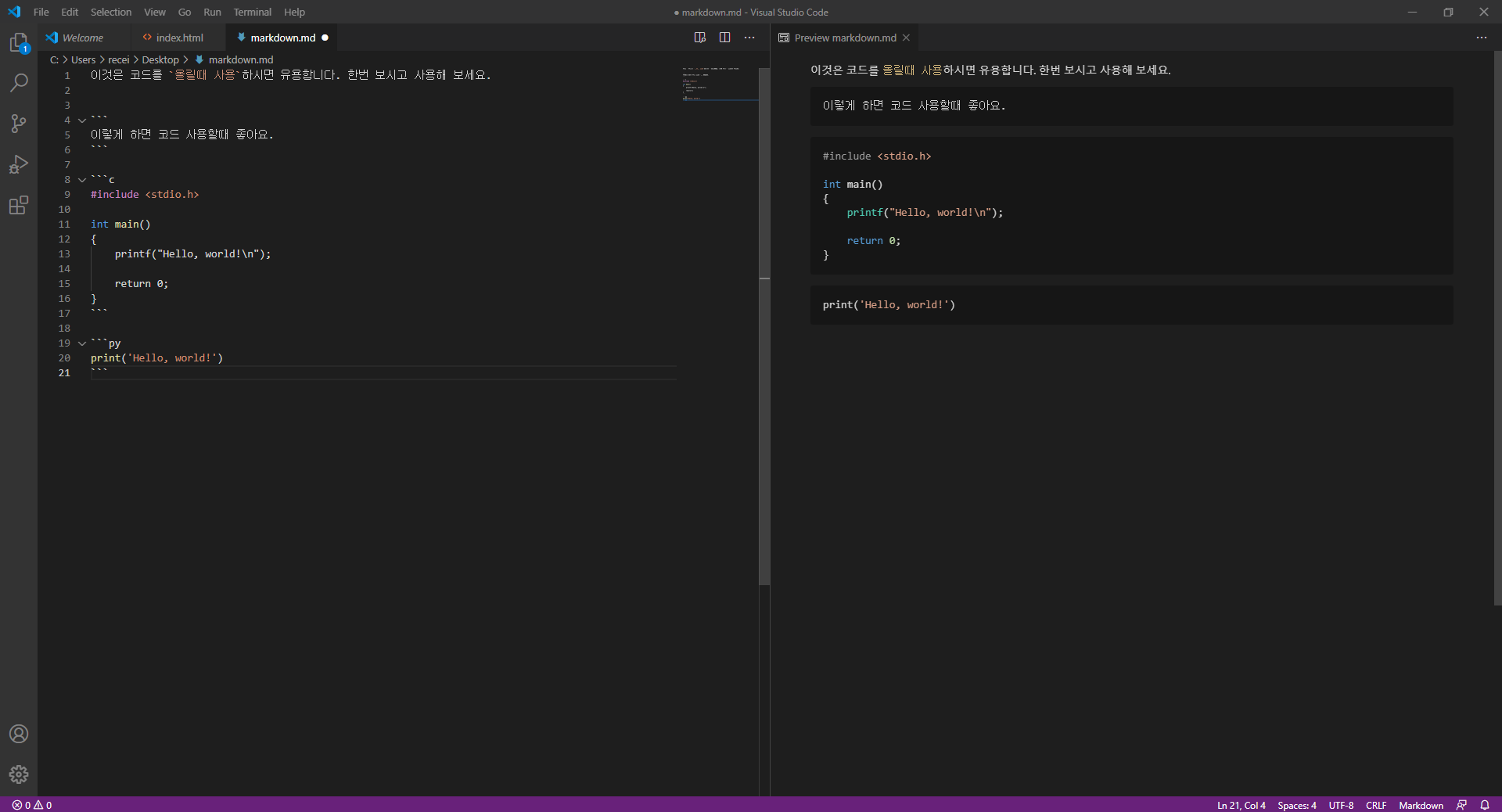
Task: Restore down the VS Code window
Action: point(1448,12)
